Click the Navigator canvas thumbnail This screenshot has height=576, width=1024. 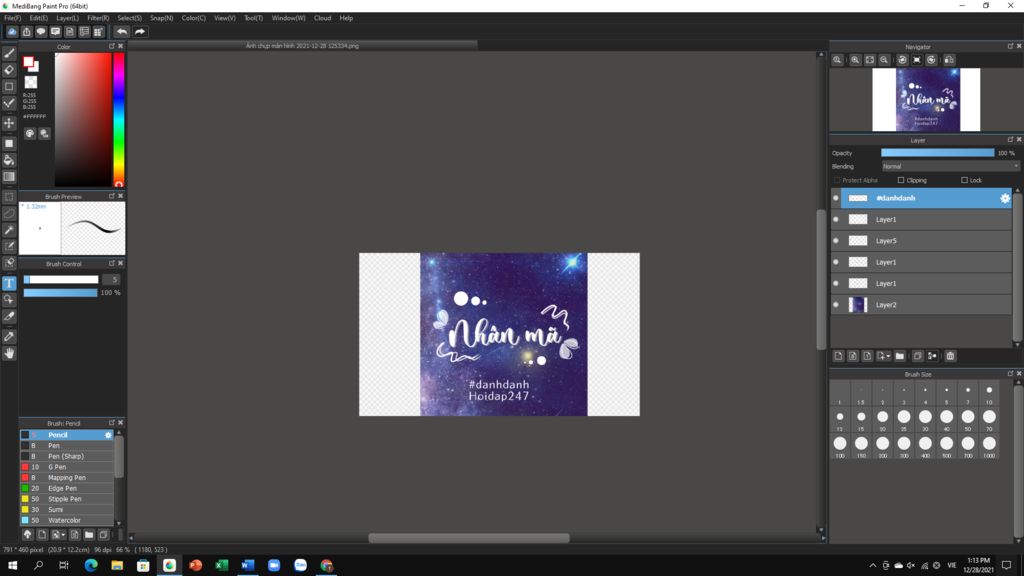(926, 100)
